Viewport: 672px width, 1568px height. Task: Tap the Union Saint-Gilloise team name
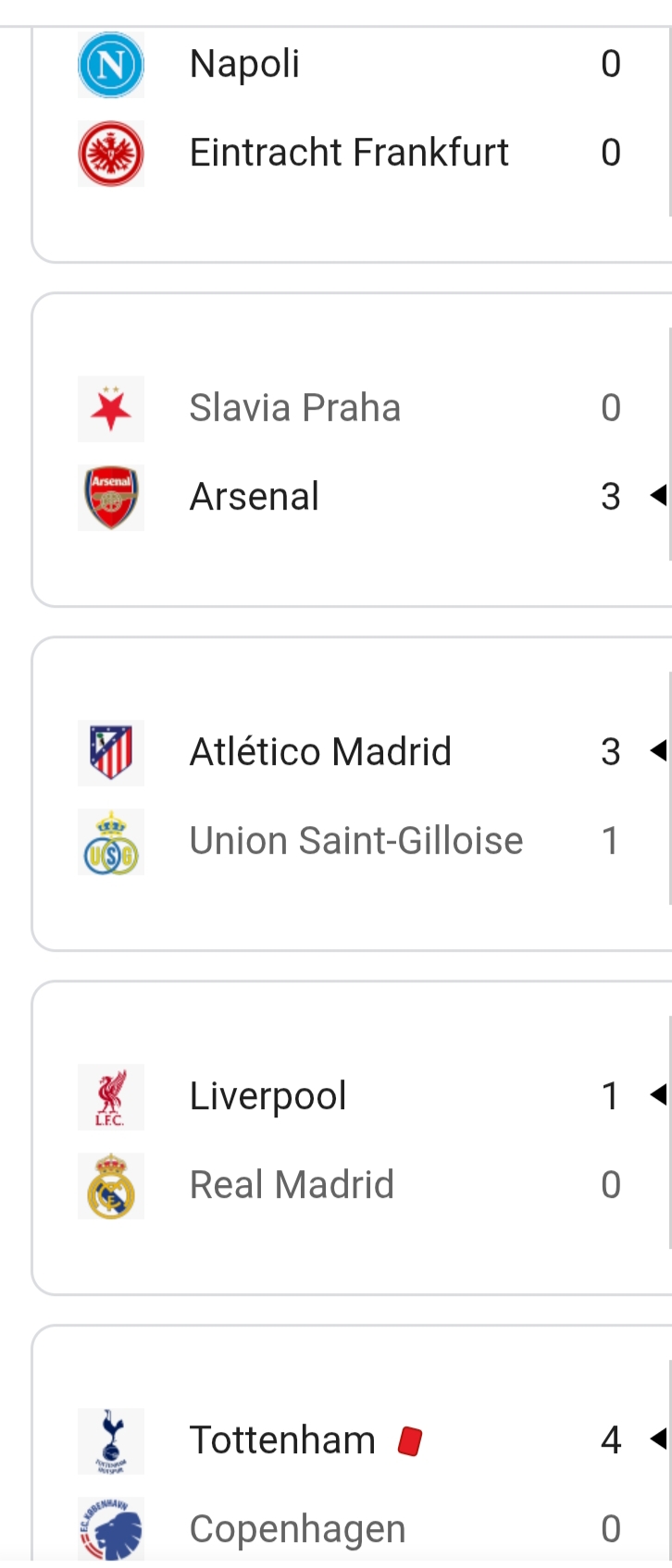pos(356,842)
